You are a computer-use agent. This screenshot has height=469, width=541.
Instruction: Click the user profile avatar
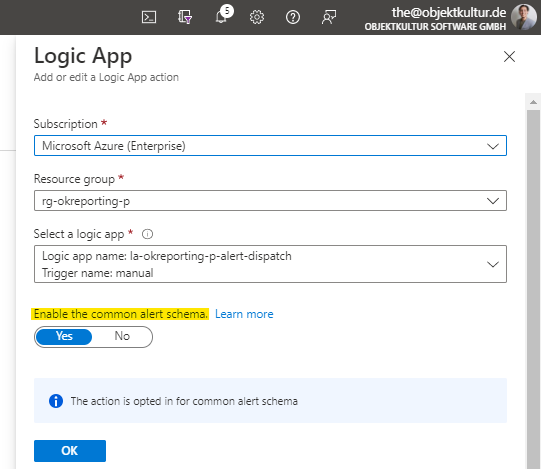[x=524, y=17]
